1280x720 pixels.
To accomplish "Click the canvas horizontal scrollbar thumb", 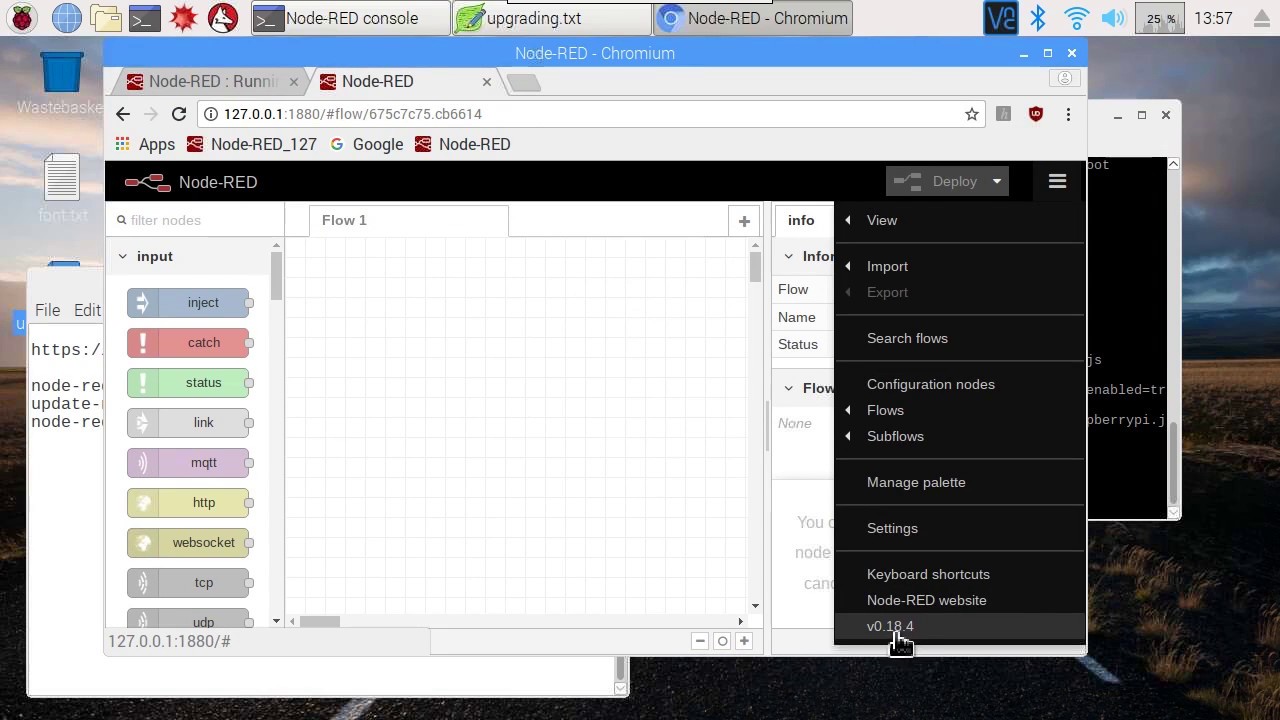I will click(x=320, y=621).
